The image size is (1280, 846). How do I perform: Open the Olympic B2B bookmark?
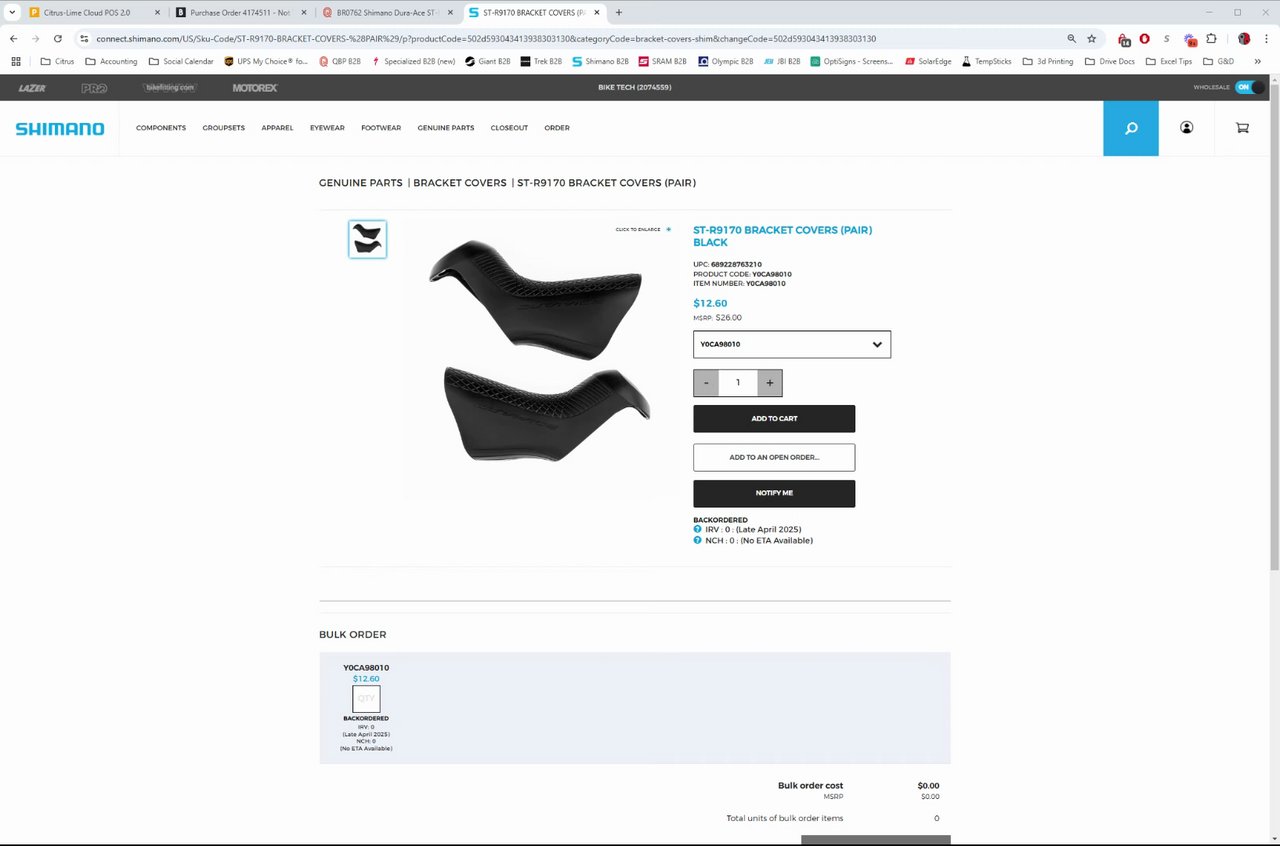(725, 61)
